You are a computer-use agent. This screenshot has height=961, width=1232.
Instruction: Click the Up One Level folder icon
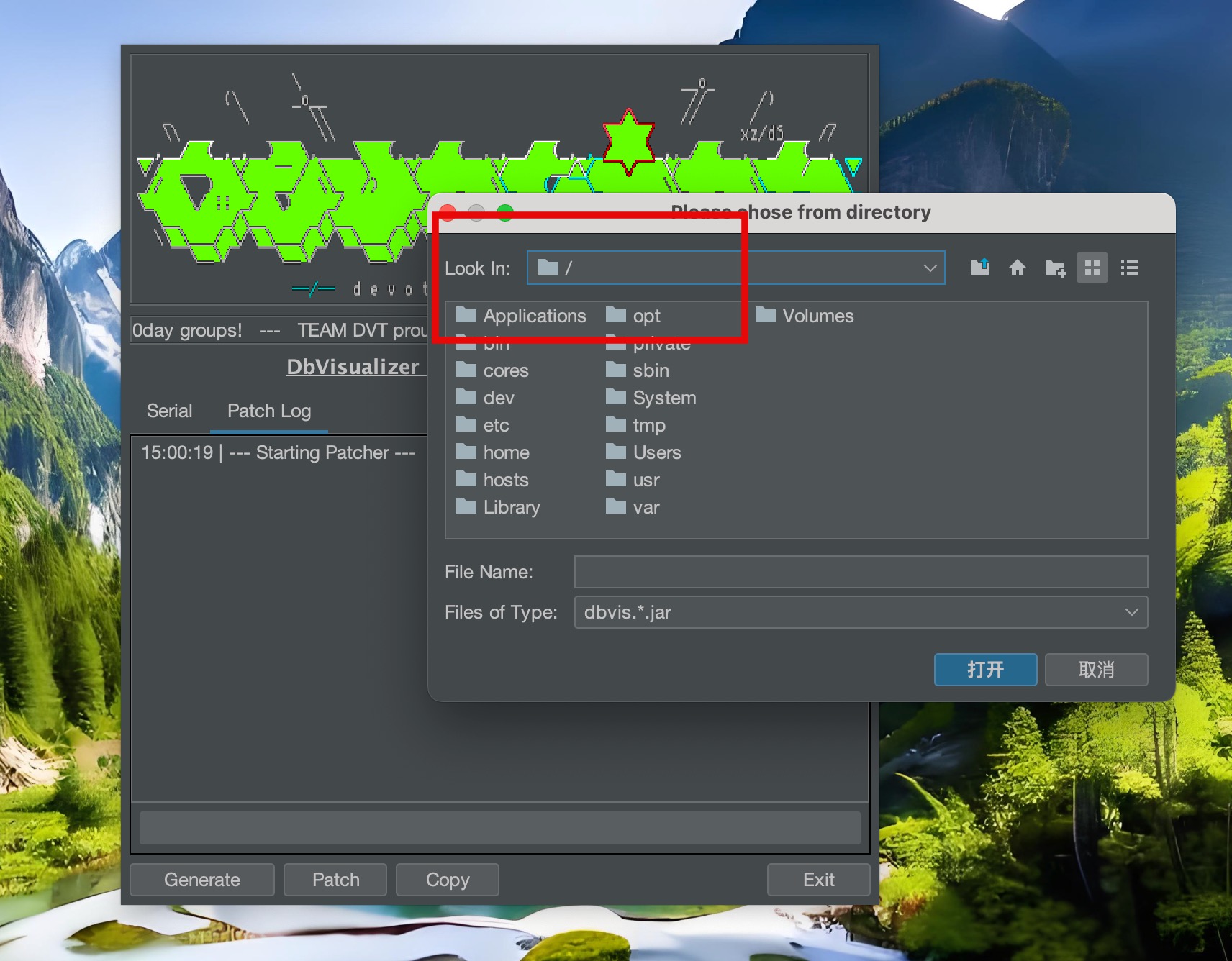979,268
